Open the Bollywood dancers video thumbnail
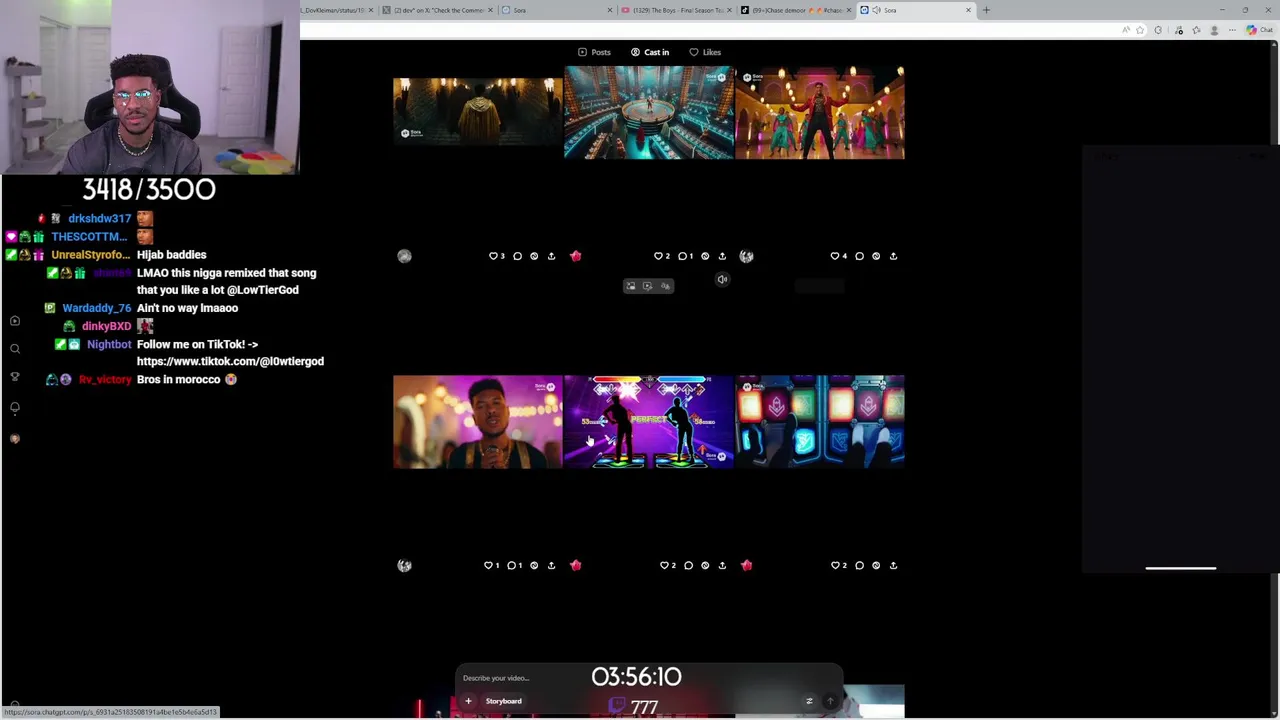The width and height of the screenshot is (1280, 720). point(820,113)
